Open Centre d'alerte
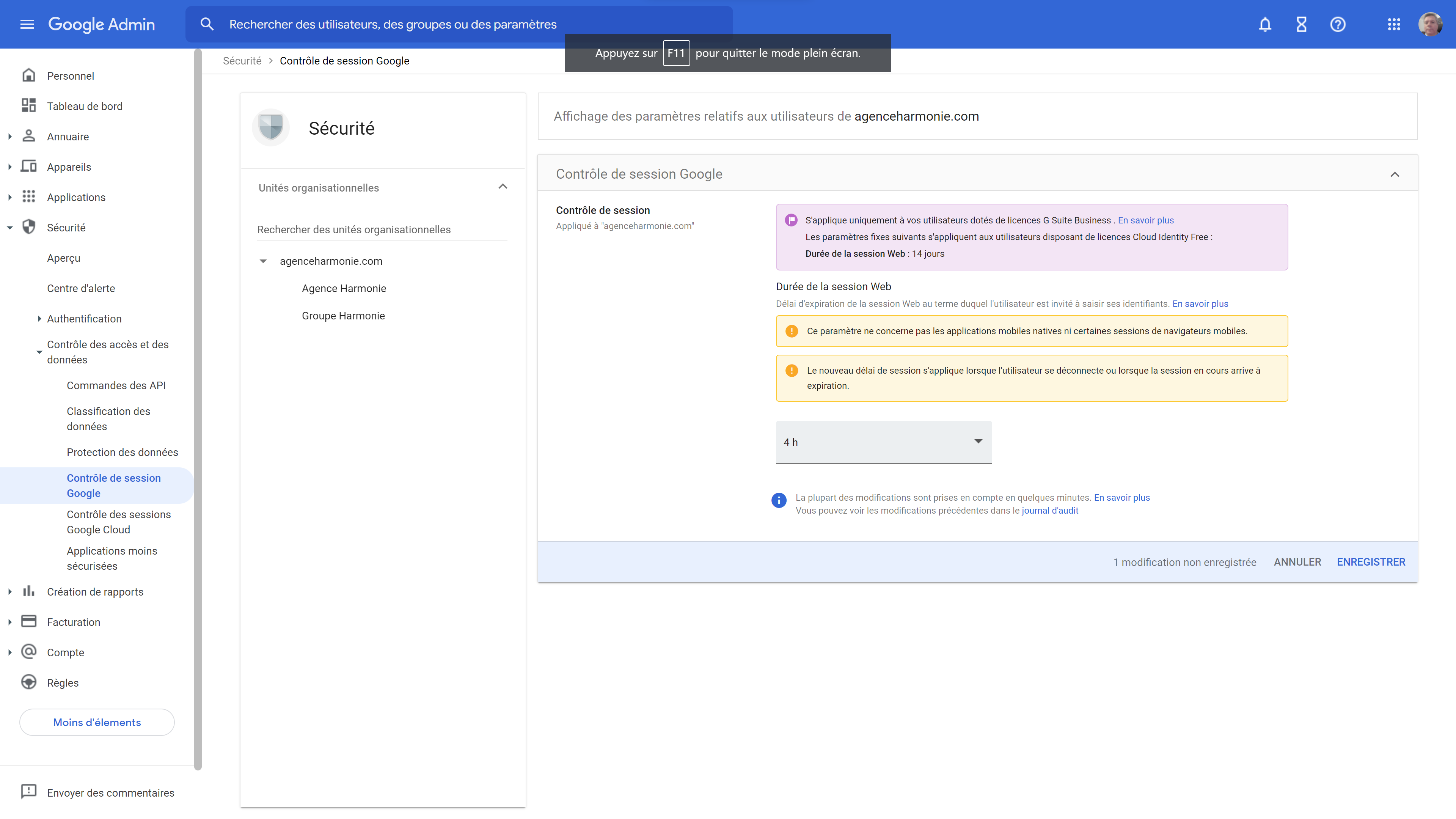The height and width of the screenshot is (819, 1456). [81, 288]
